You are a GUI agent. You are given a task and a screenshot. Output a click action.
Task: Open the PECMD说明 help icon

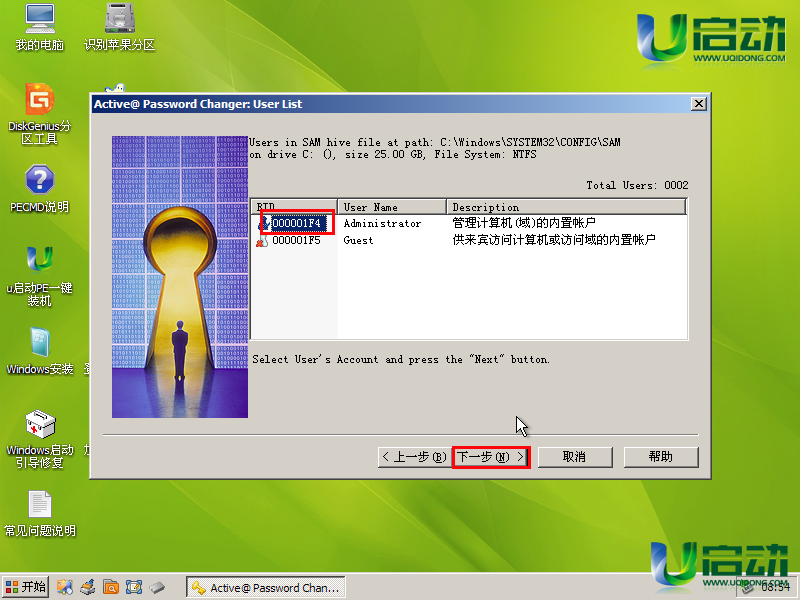[40, 189]
